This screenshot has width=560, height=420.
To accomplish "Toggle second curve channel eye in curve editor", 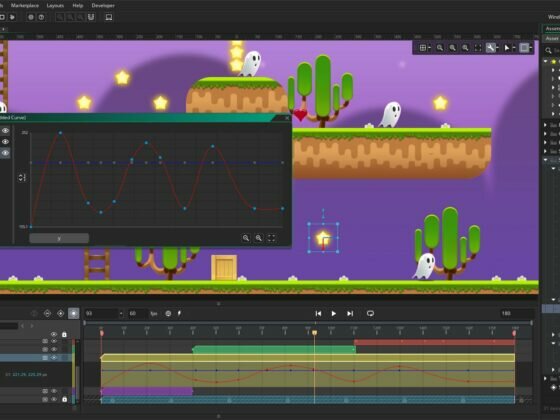I will 5,142.
